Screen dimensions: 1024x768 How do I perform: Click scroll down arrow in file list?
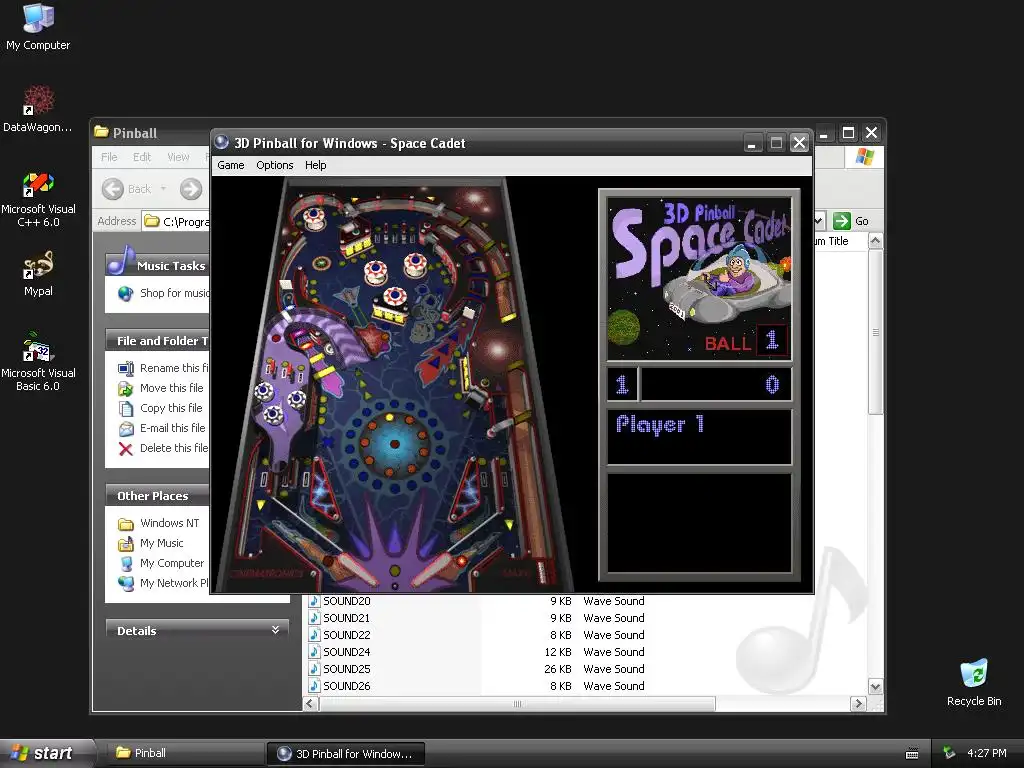875,686
